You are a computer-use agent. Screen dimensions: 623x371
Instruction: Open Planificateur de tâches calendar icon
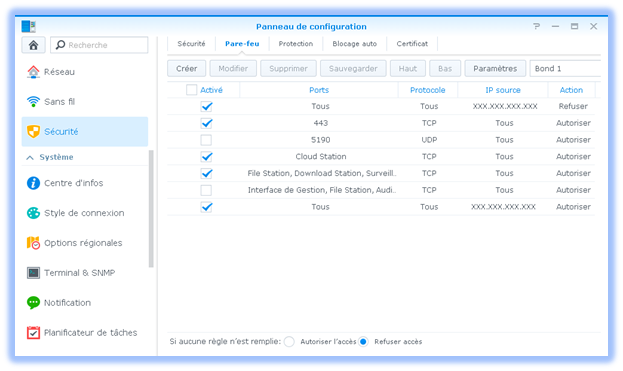pyautogui.click(x=33, y=332)
